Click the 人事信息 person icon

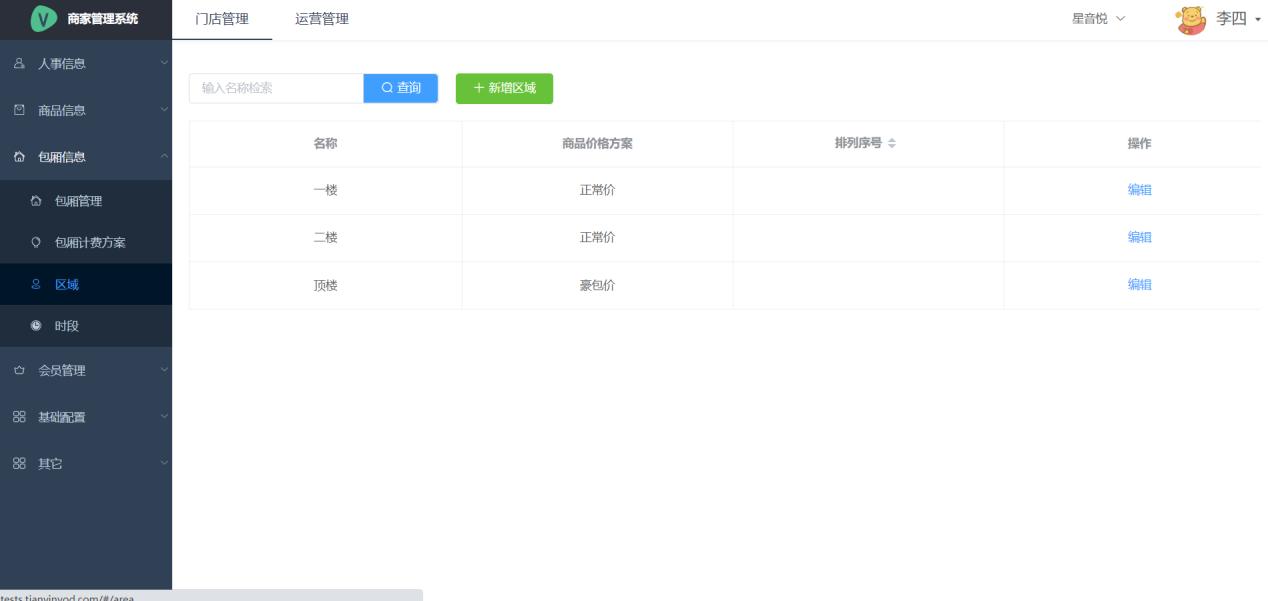19,64
